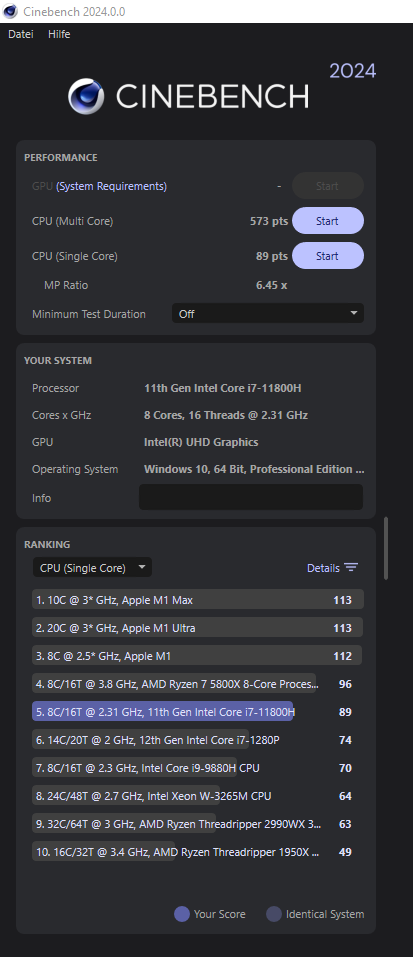
Task: Click the MP Ratio value 6.45 x
Action: pyautogui.click(x=271, y=285)
